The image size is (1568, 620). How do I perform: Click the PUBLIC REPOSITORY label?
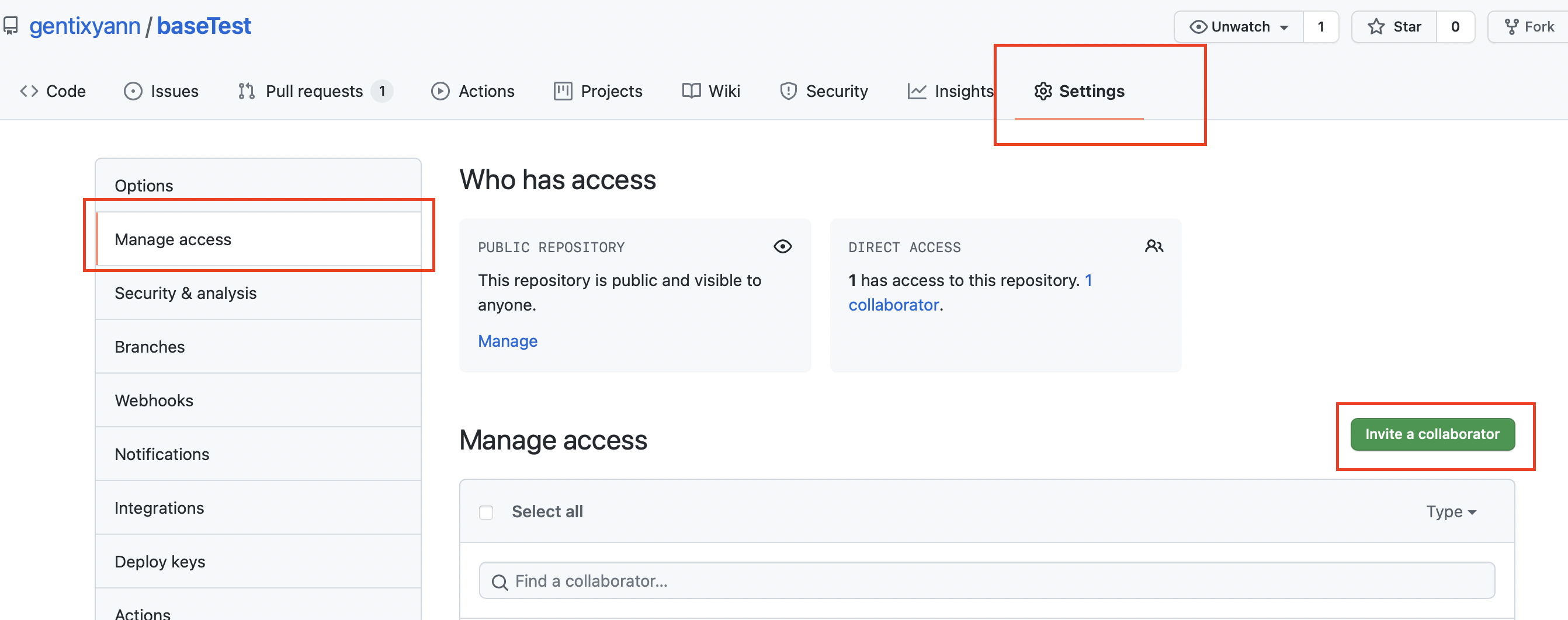(x=551, y=248)
